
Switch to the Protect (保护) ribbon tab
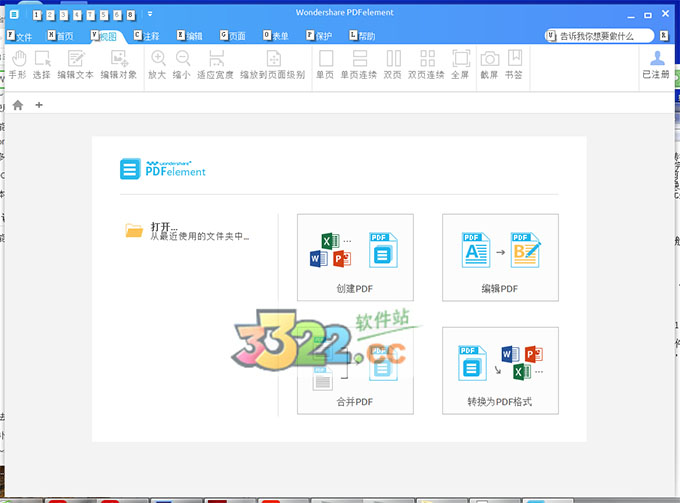319,36
